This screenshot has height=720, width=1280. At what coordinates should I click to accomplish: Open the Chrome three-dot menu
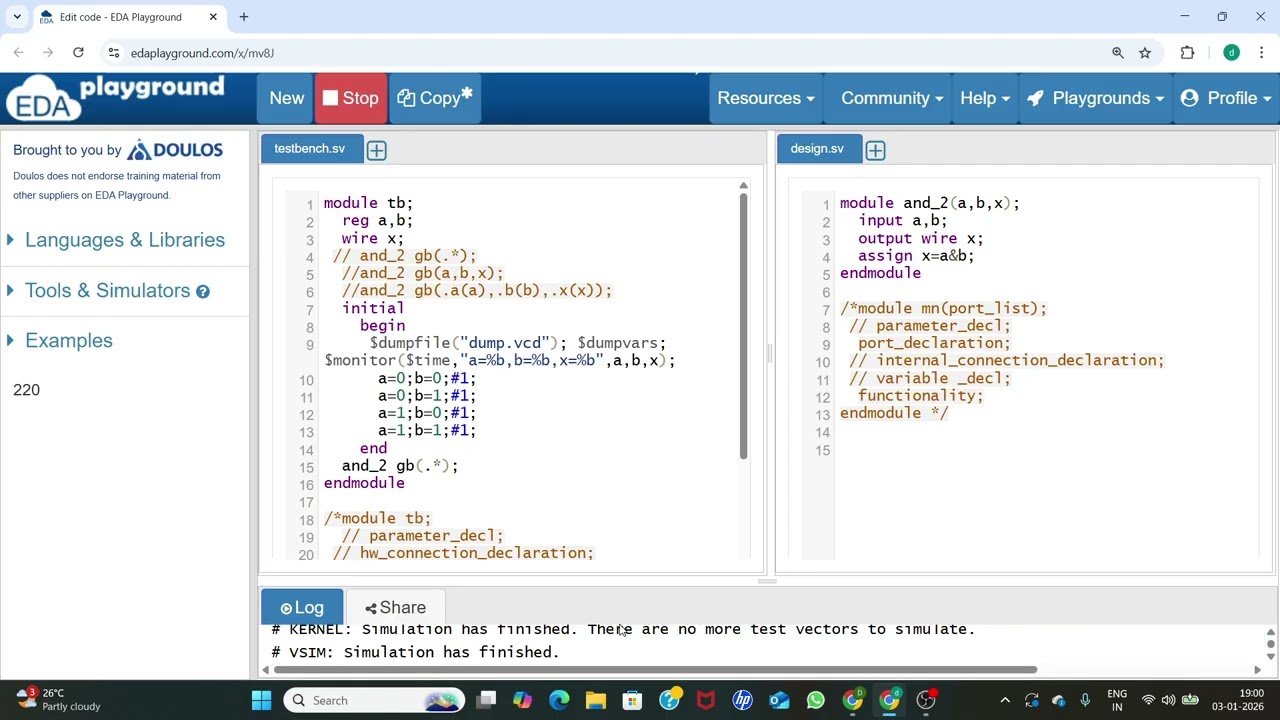coord(1262,53)
